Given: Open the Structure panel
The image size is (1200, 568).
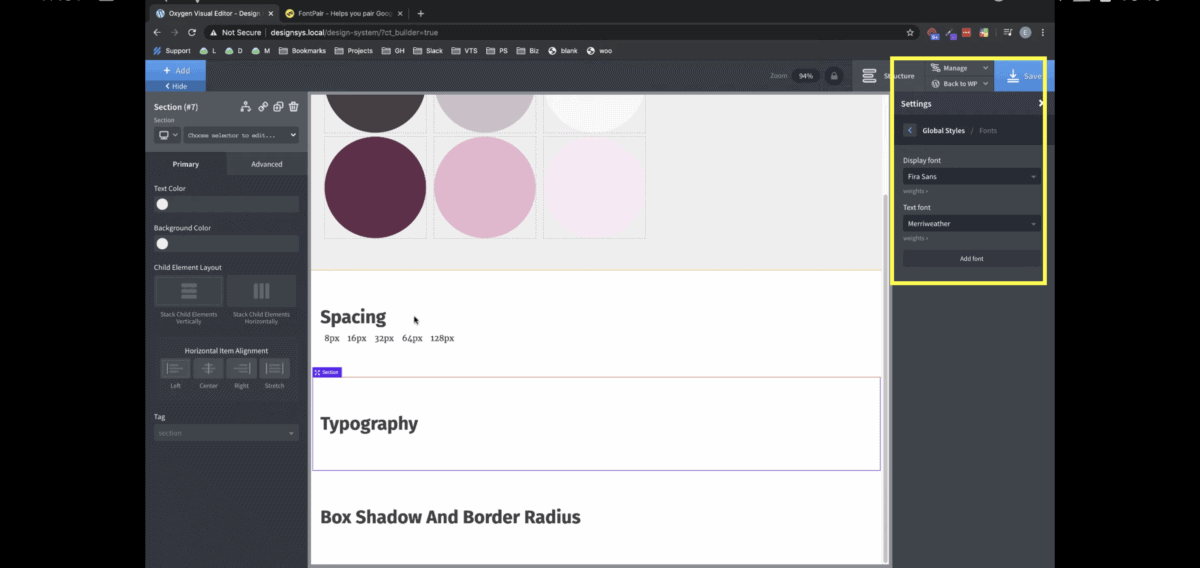Looking at the screenshot, I should [888, 76].
